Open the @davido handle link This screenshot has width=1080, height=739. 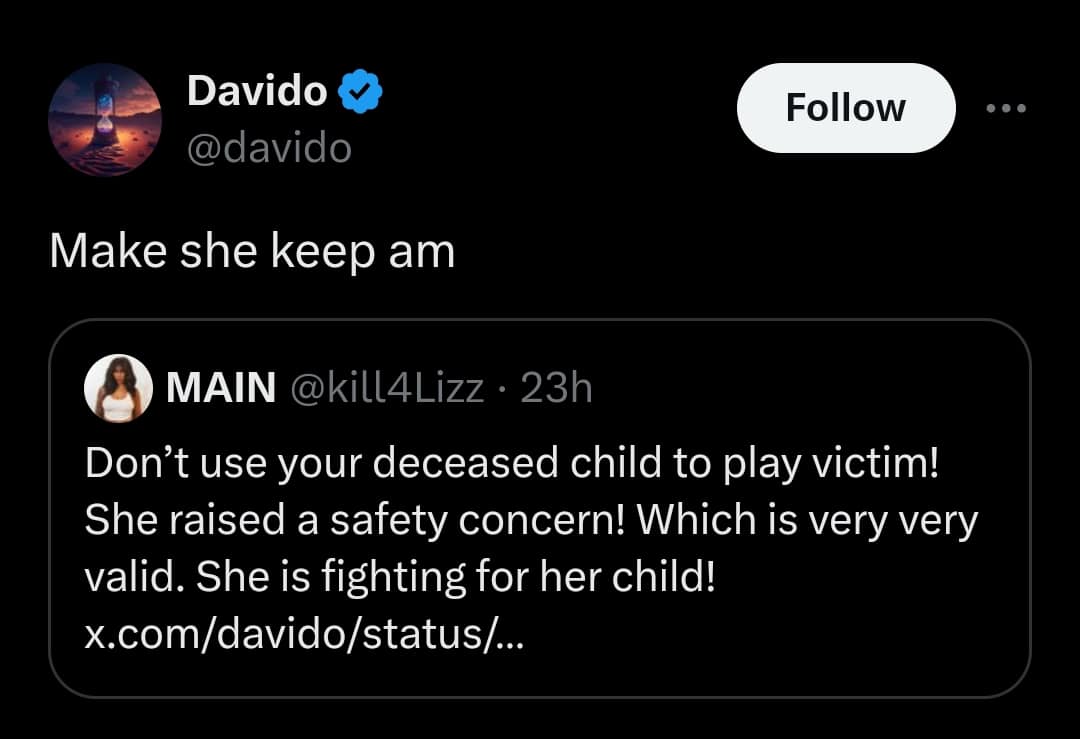pyautogui.click(x=269, y=148)
